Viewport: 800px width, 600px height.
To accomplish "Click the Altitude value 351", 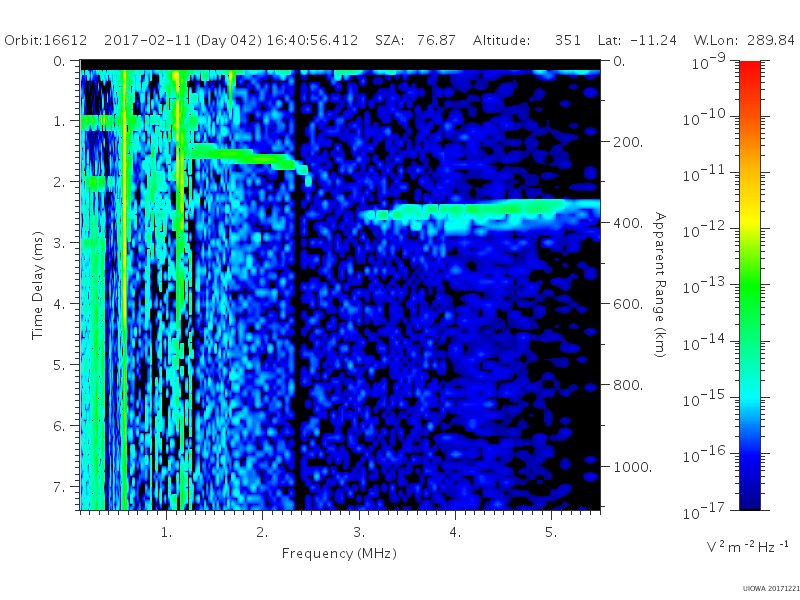I will (568, 40).
